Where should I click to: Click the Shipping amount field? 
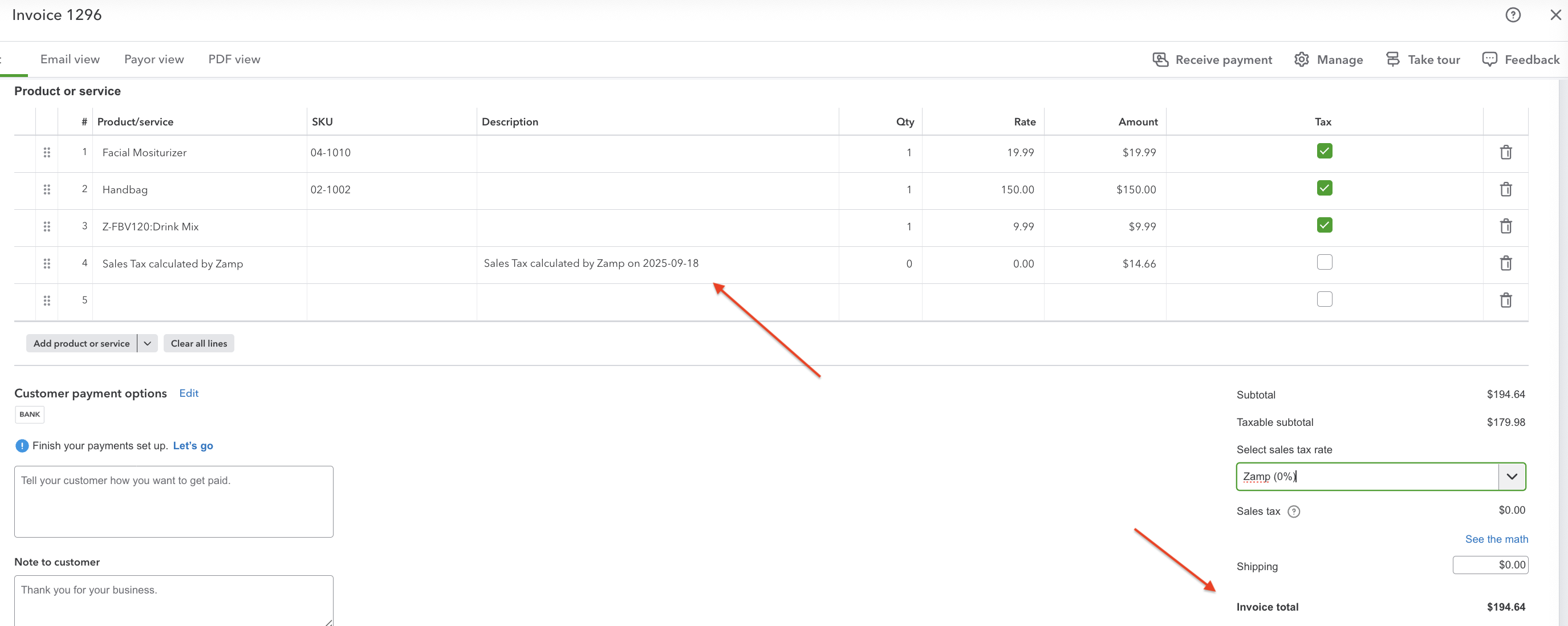pos(1489,565)
